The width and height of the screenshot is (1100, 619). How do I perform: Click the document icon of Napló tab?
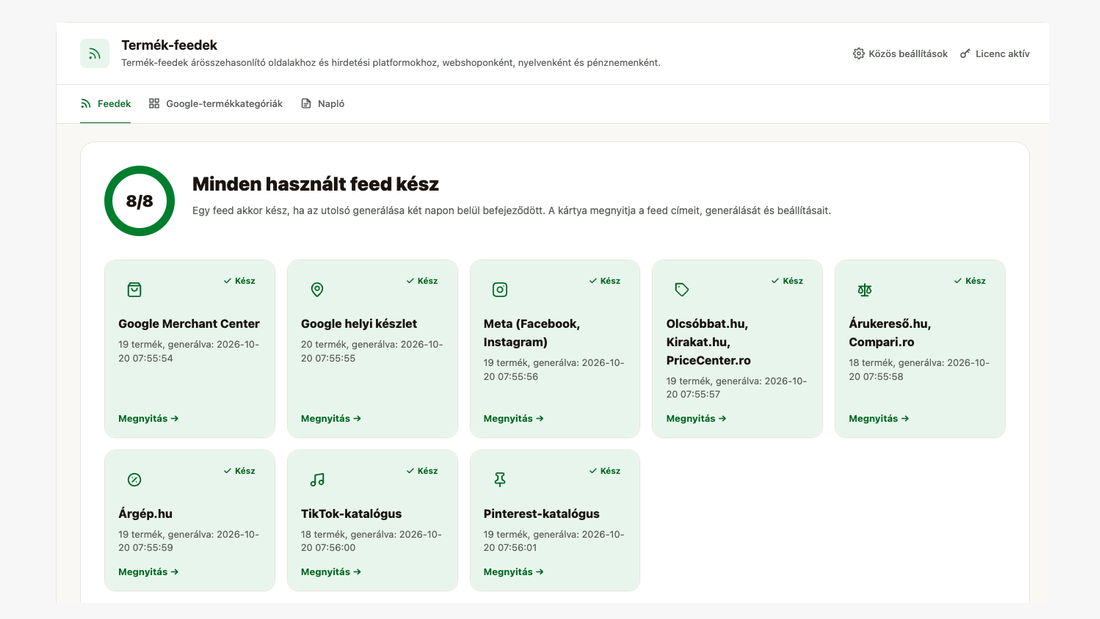(x=306, y=103)
